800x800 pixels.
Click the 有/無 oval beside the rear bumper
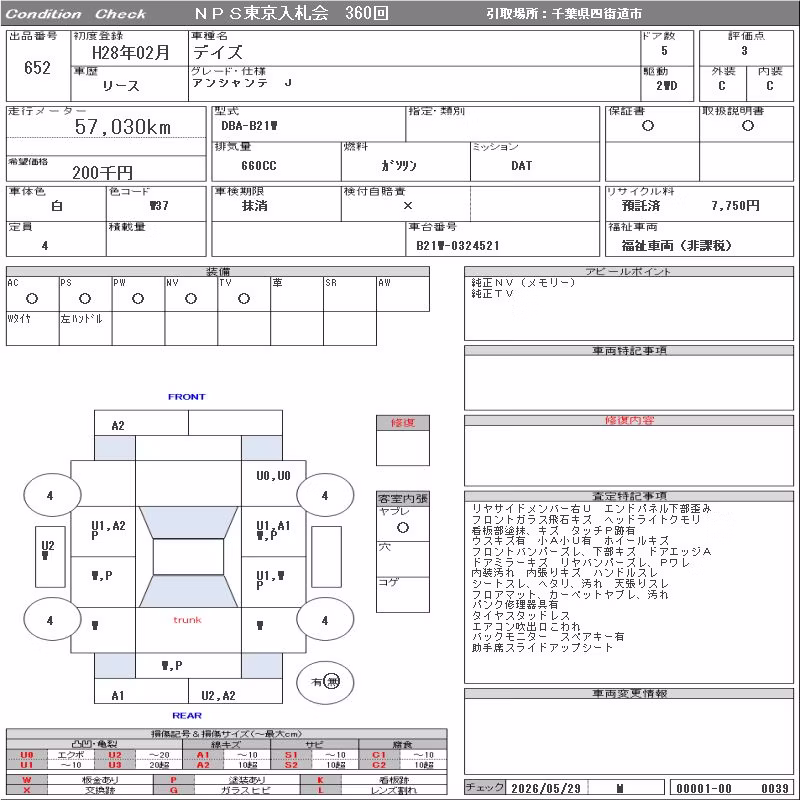pos(325,682)
